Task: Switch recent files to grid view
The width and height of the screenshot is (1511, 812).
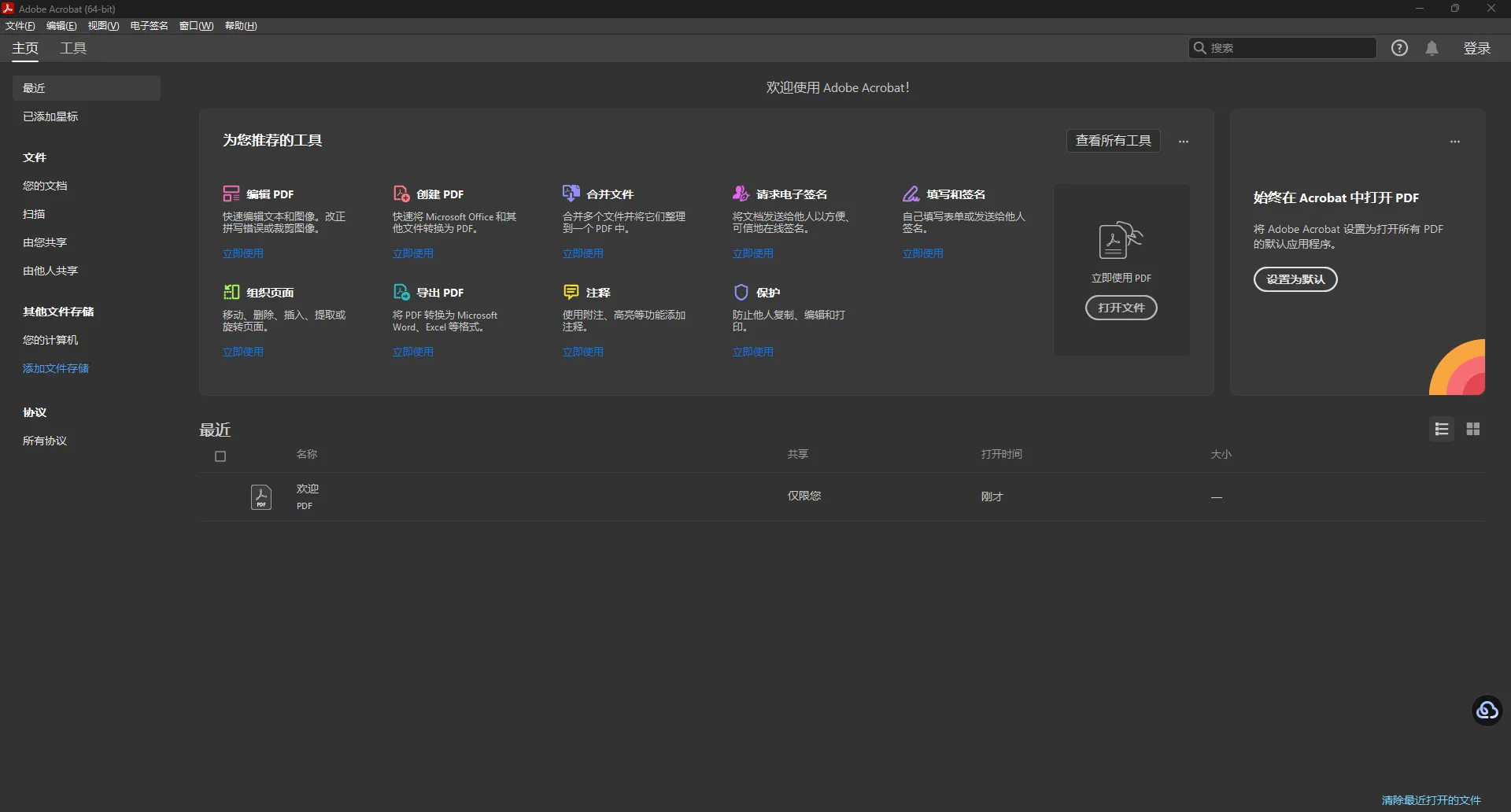Action: click(x=1473, y=429)
